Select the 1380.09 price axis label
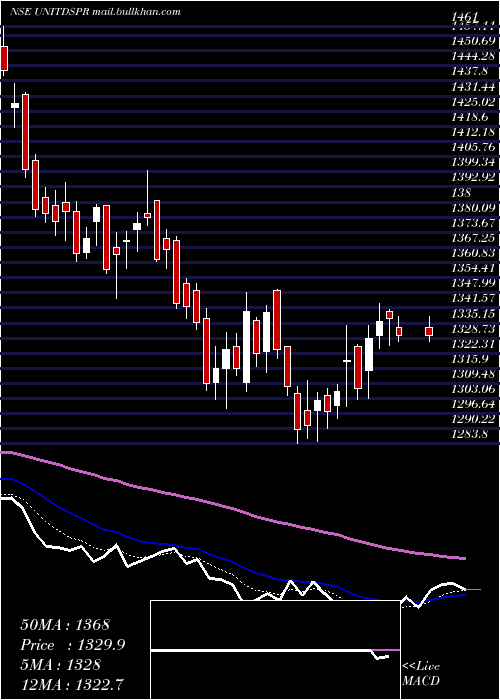 click(473, 208)
